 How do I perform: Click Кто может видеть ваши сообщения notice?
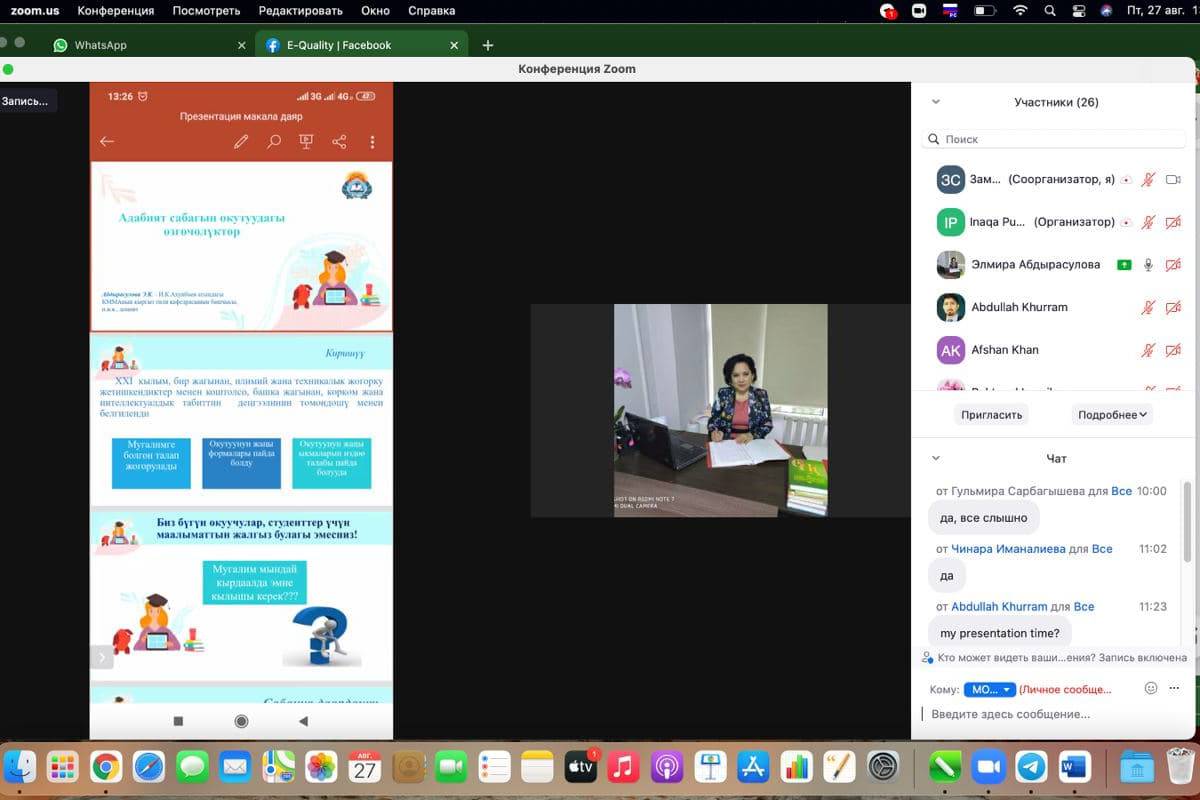[x=1054, y=658]
